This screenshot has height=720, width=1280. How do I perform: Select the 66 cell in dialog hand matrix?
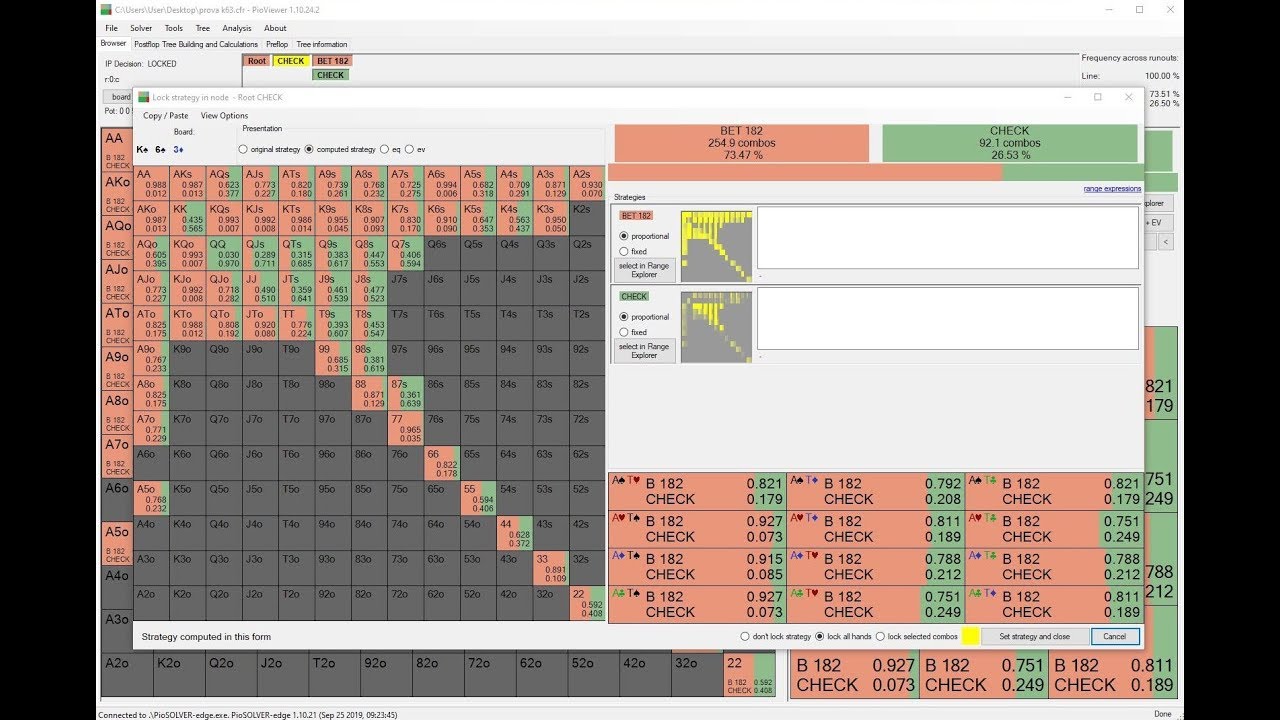click(x=441, y=464)
